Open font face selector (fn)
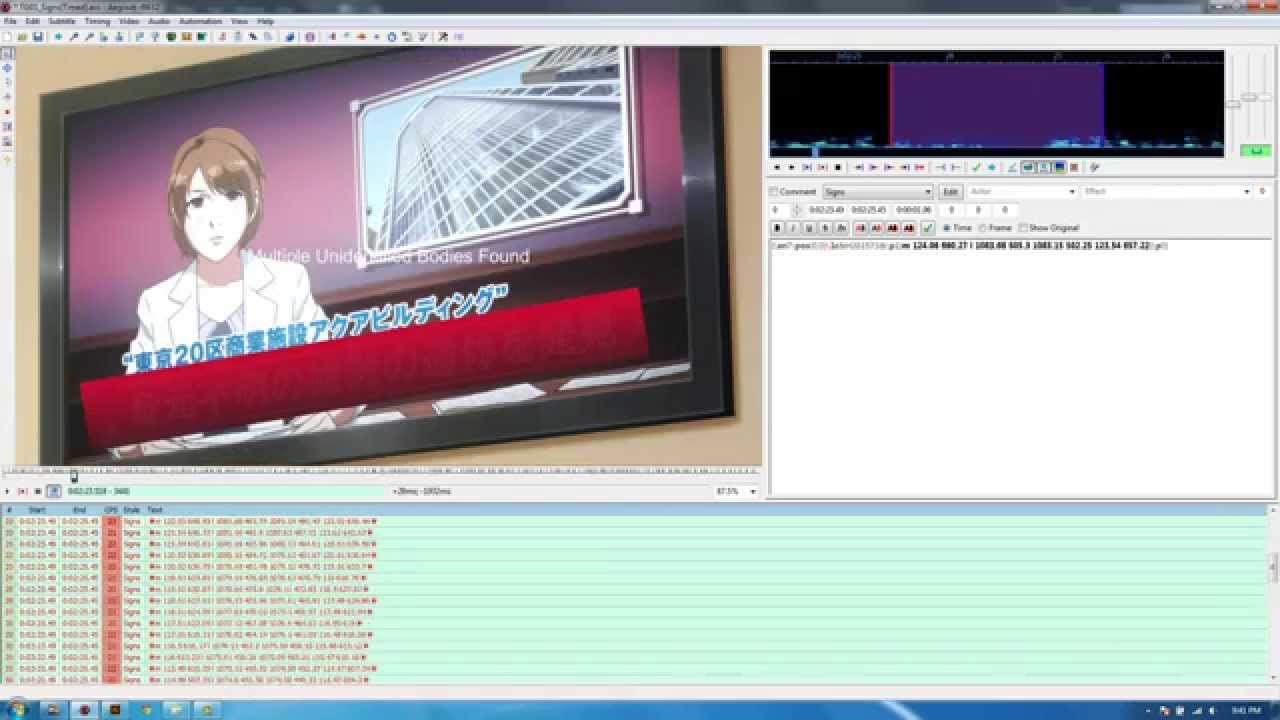This screenshot has height=720, width=1280. tap(841, 228)
